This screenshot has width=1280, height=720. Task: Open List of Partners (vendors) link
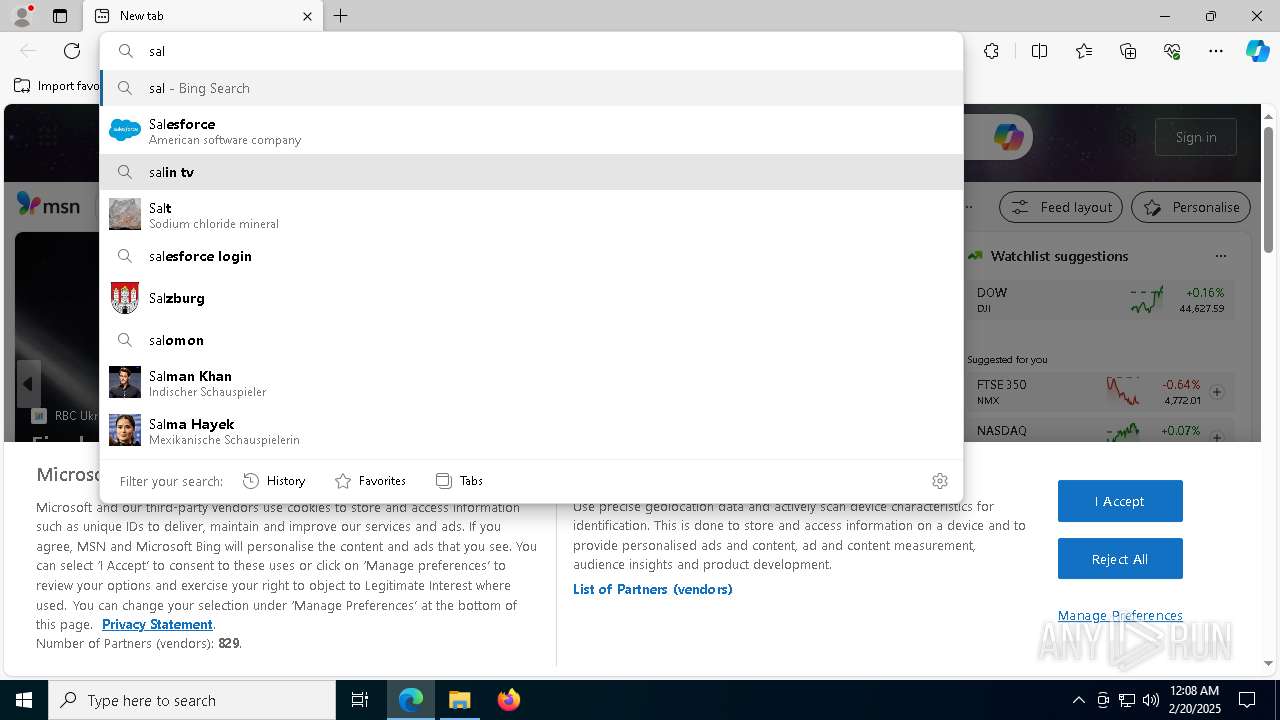point(653,589)
